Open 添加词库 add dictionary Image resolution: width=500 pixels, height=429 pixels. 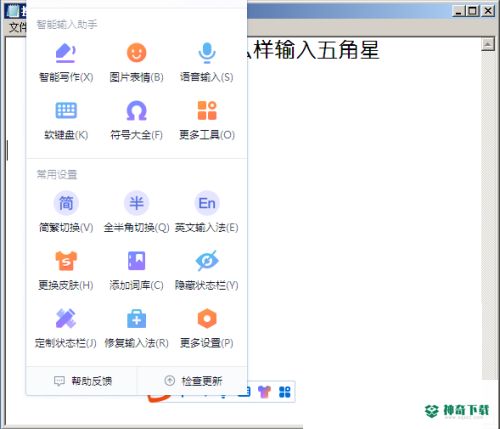click(x=136, y=270)
